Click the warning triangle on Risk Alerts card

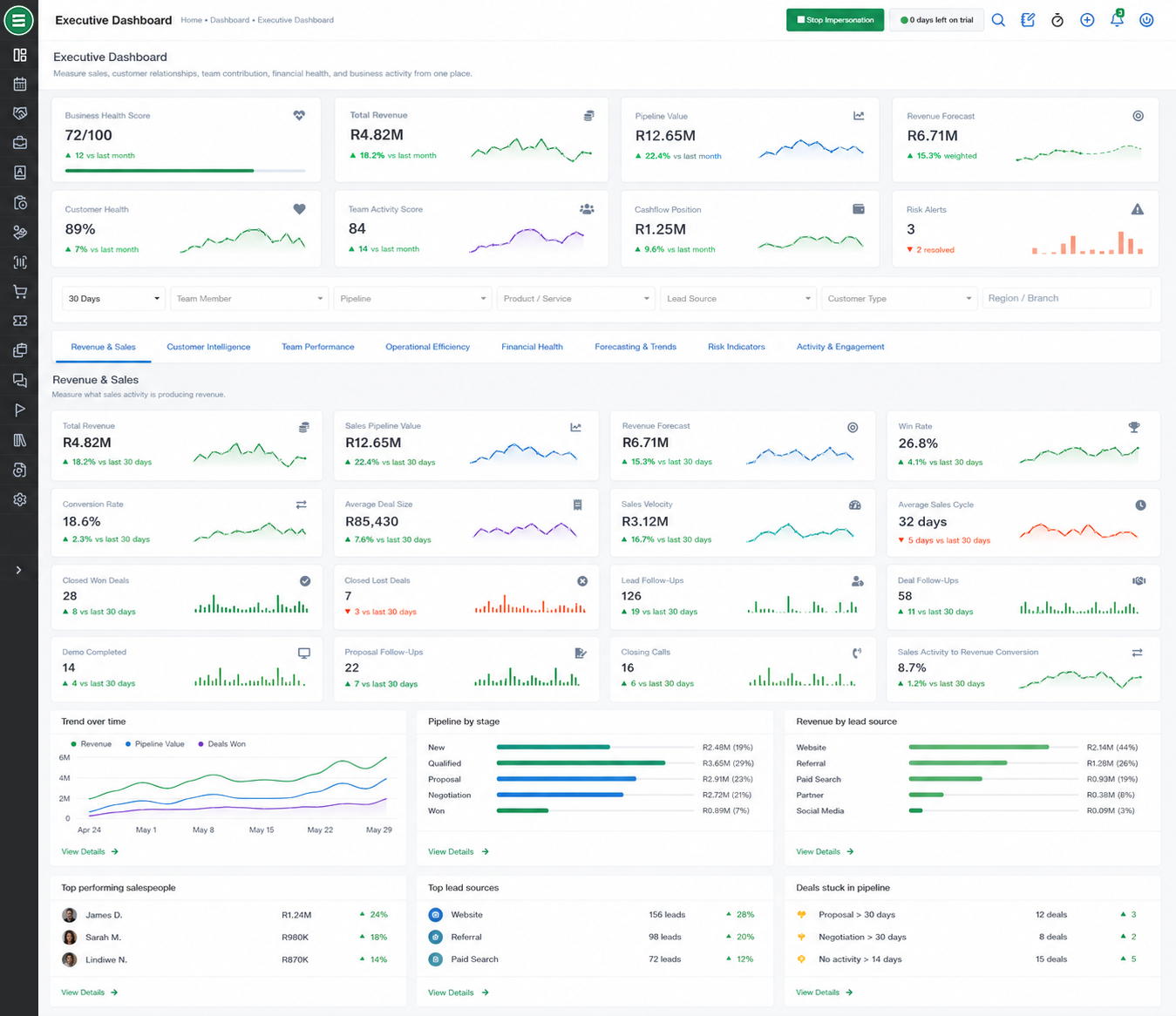coord(1138,209)
